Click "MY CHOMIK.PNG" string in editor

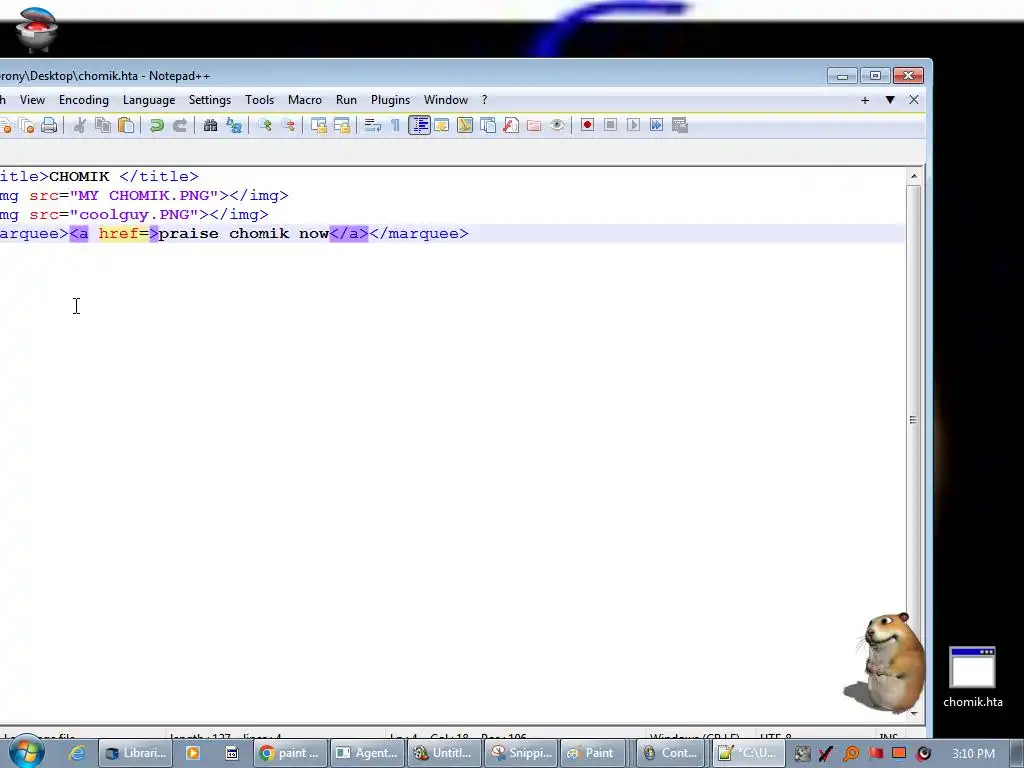coord(144,195)
